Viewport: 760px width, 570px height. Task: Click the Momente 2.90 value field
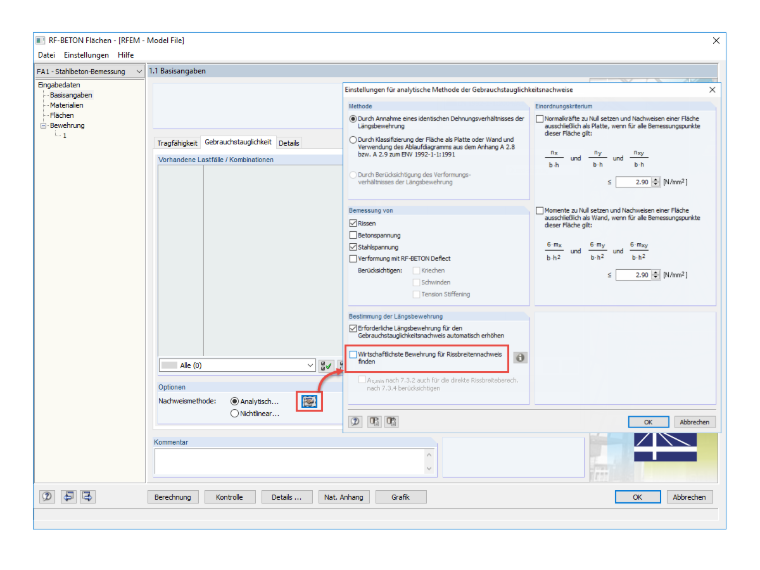(634, 275)
